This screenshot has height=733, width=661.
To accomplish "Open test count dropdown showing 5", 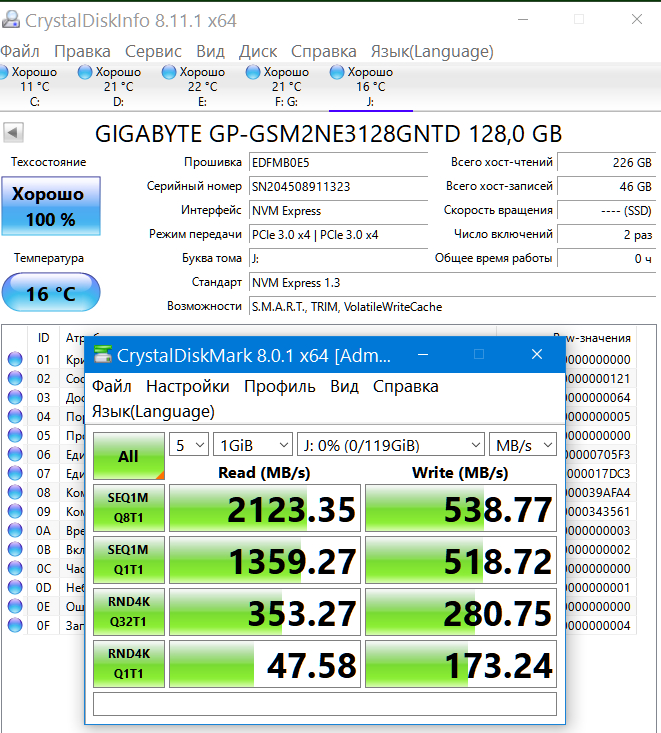I will pos(188,445).
